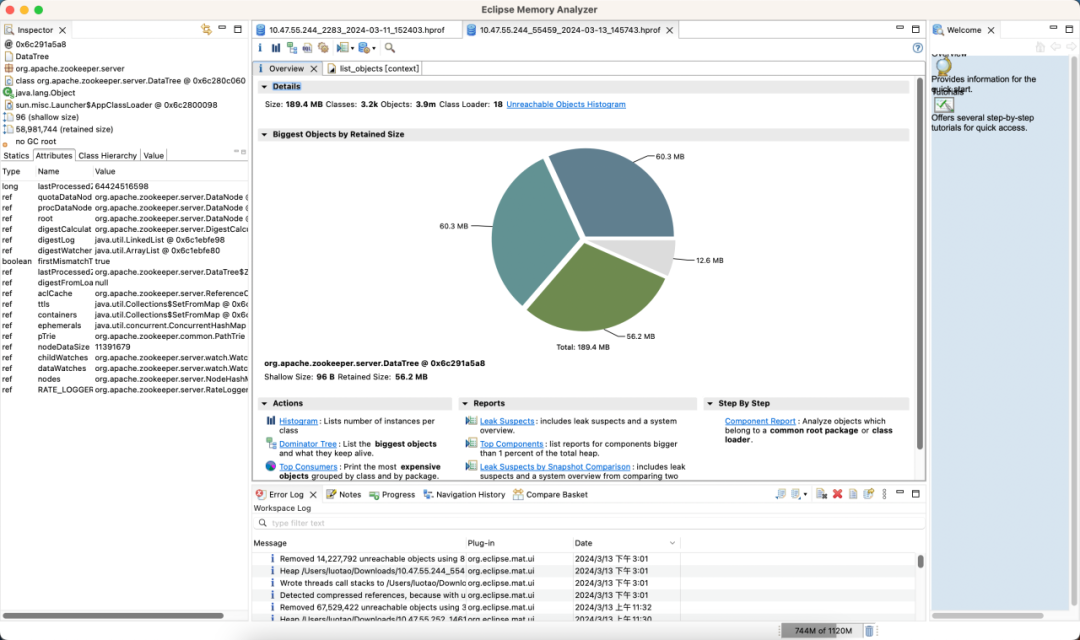The width and height of the screenshot is (1080, 640).
Task: Select the green 56.2 MB pie slice
Action: 592,293
